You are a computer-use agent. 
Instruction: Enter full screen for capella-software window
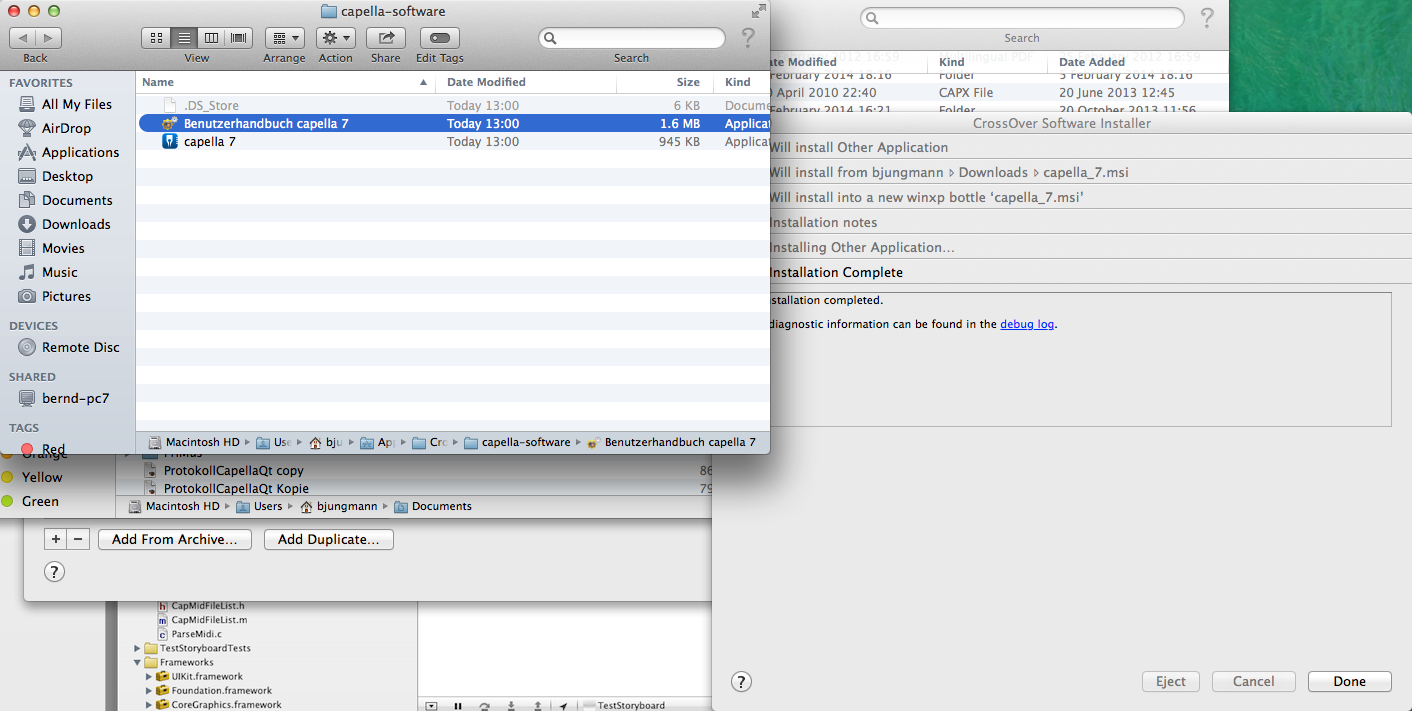point(759,11)
